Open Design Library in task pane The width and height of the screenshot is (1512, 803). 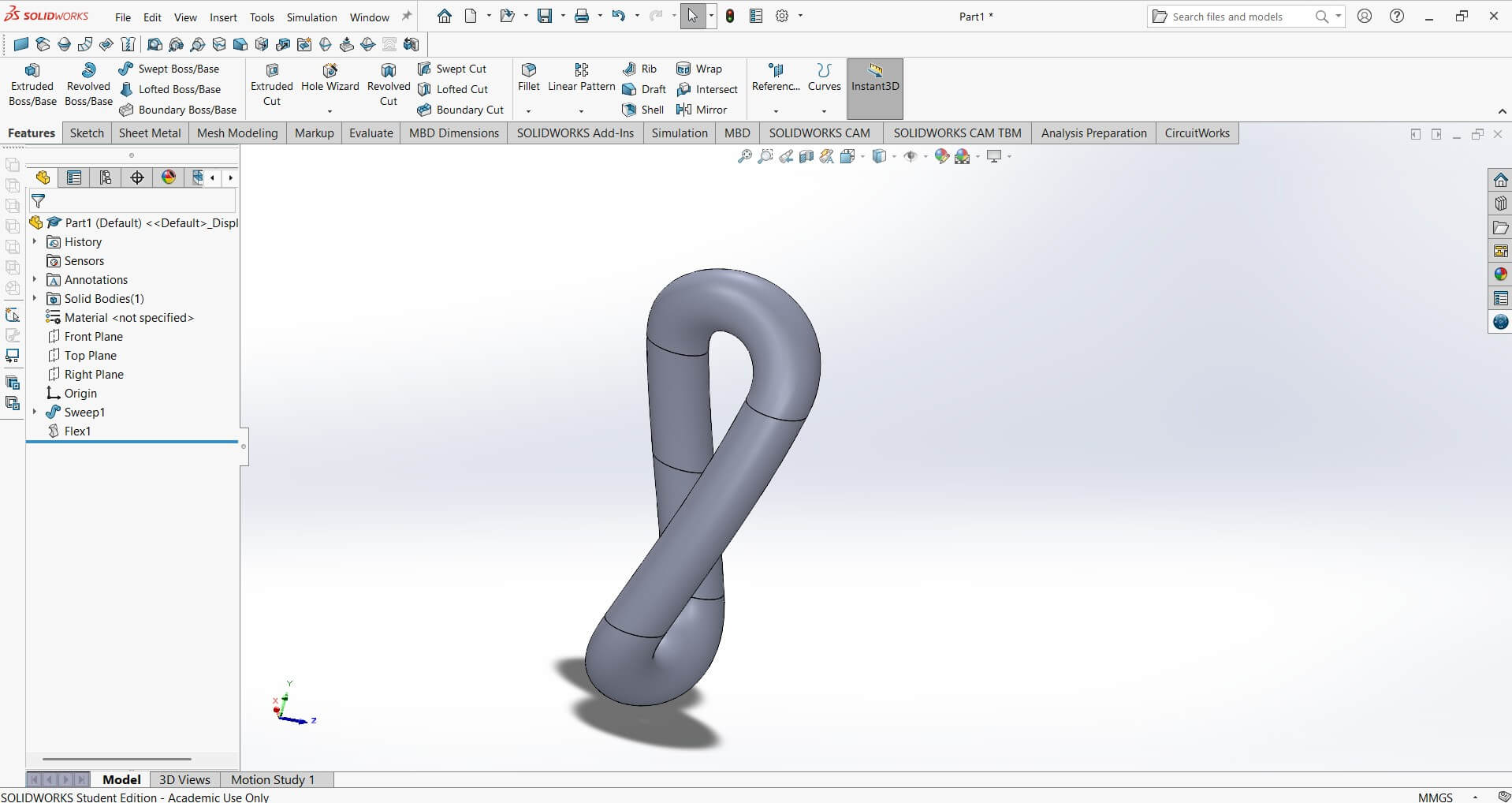click(x=1500, y=204)
